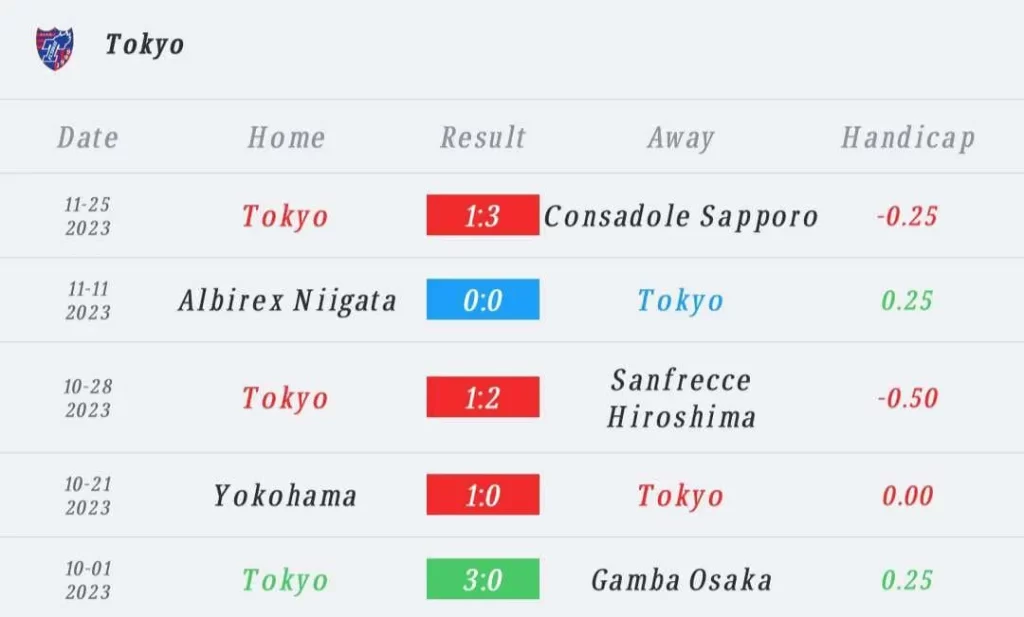Open Yokohama team link
1024x617 pixels.
point(285,495)
